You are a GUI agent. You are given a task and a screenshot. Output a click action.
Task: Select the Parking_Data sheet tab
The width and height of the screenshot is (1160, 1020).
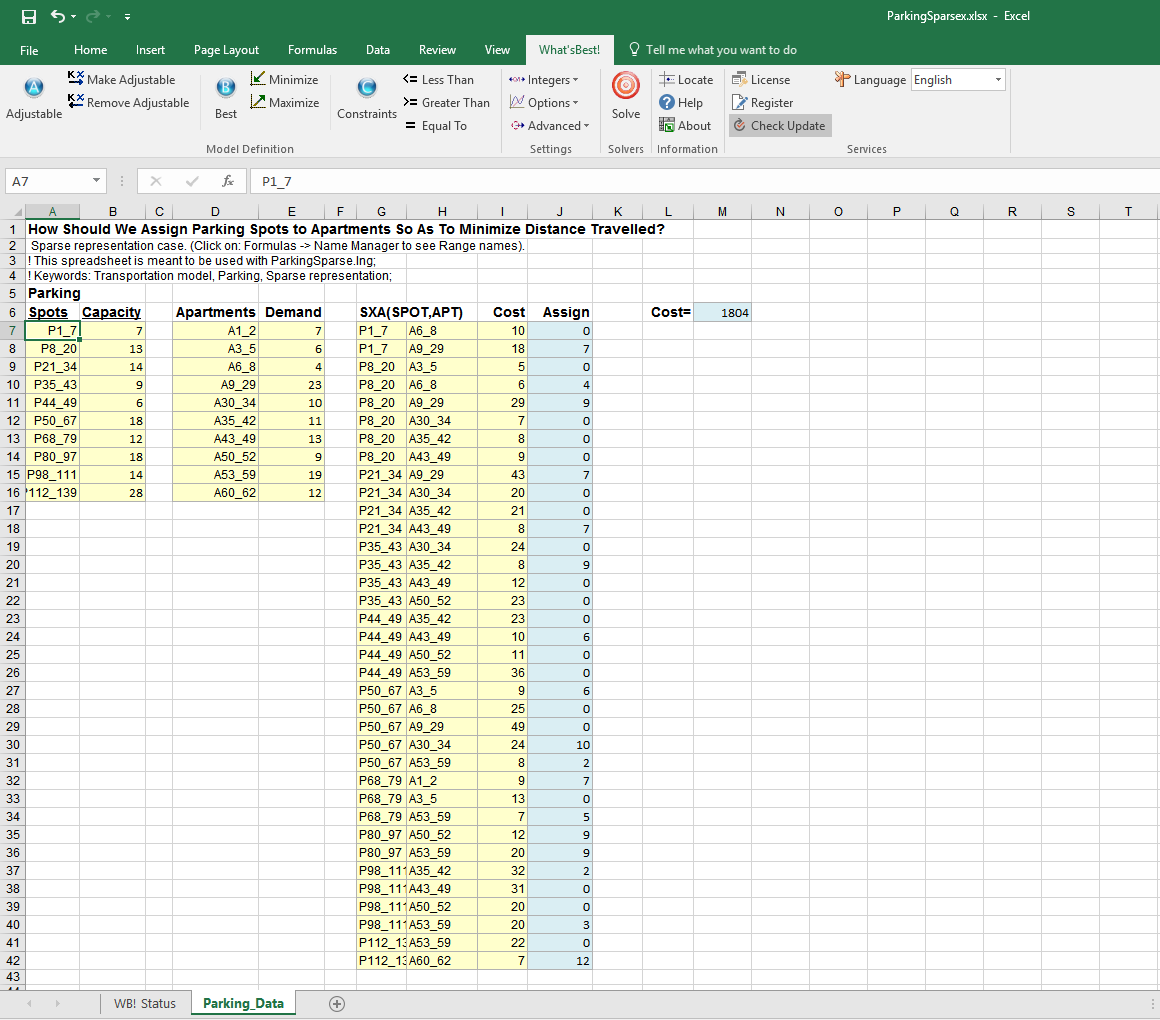tap(243, 1004)
